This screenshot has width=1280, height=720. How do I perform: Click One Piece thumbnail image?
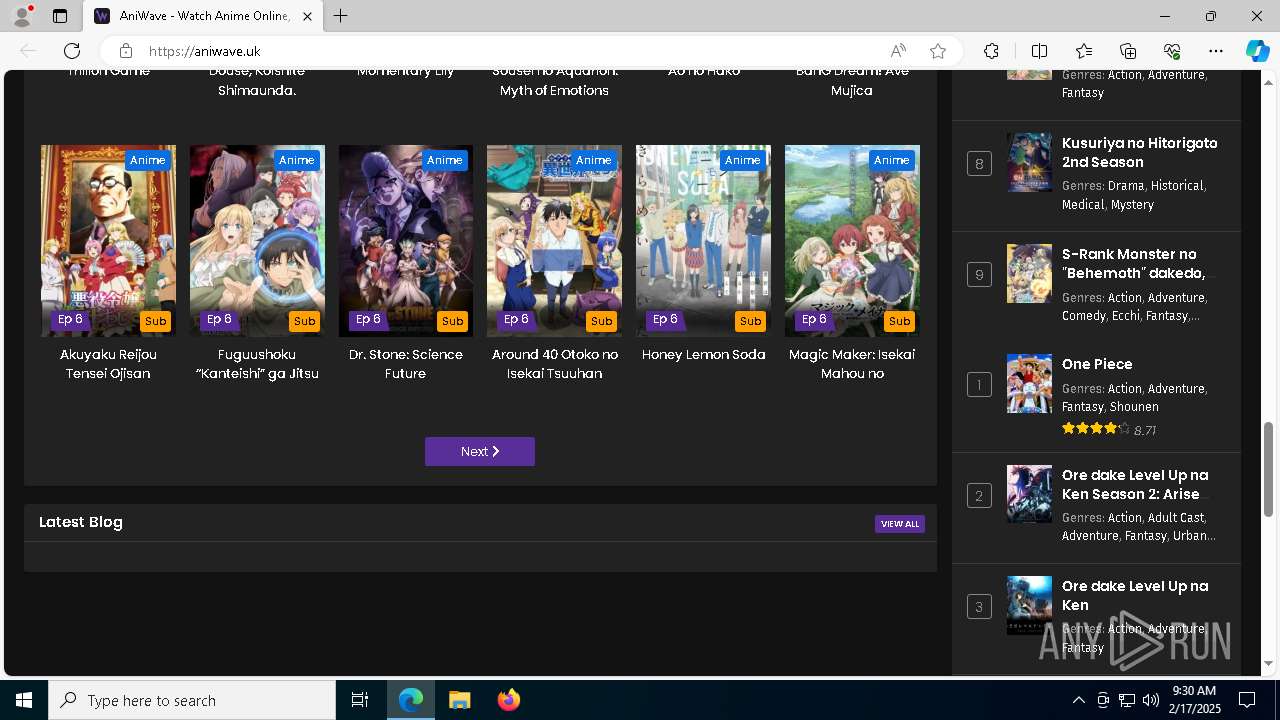click(x=1029, y=383)
